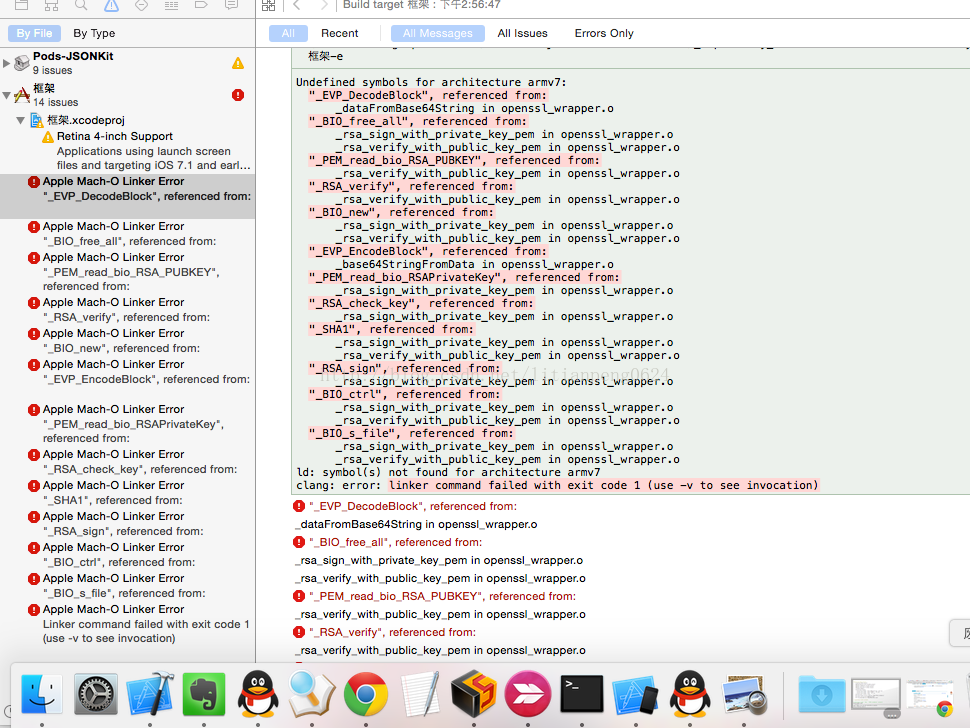Open the breakpoint navigator icon
The image size is (970, 728).
click(x=201, y=6)
